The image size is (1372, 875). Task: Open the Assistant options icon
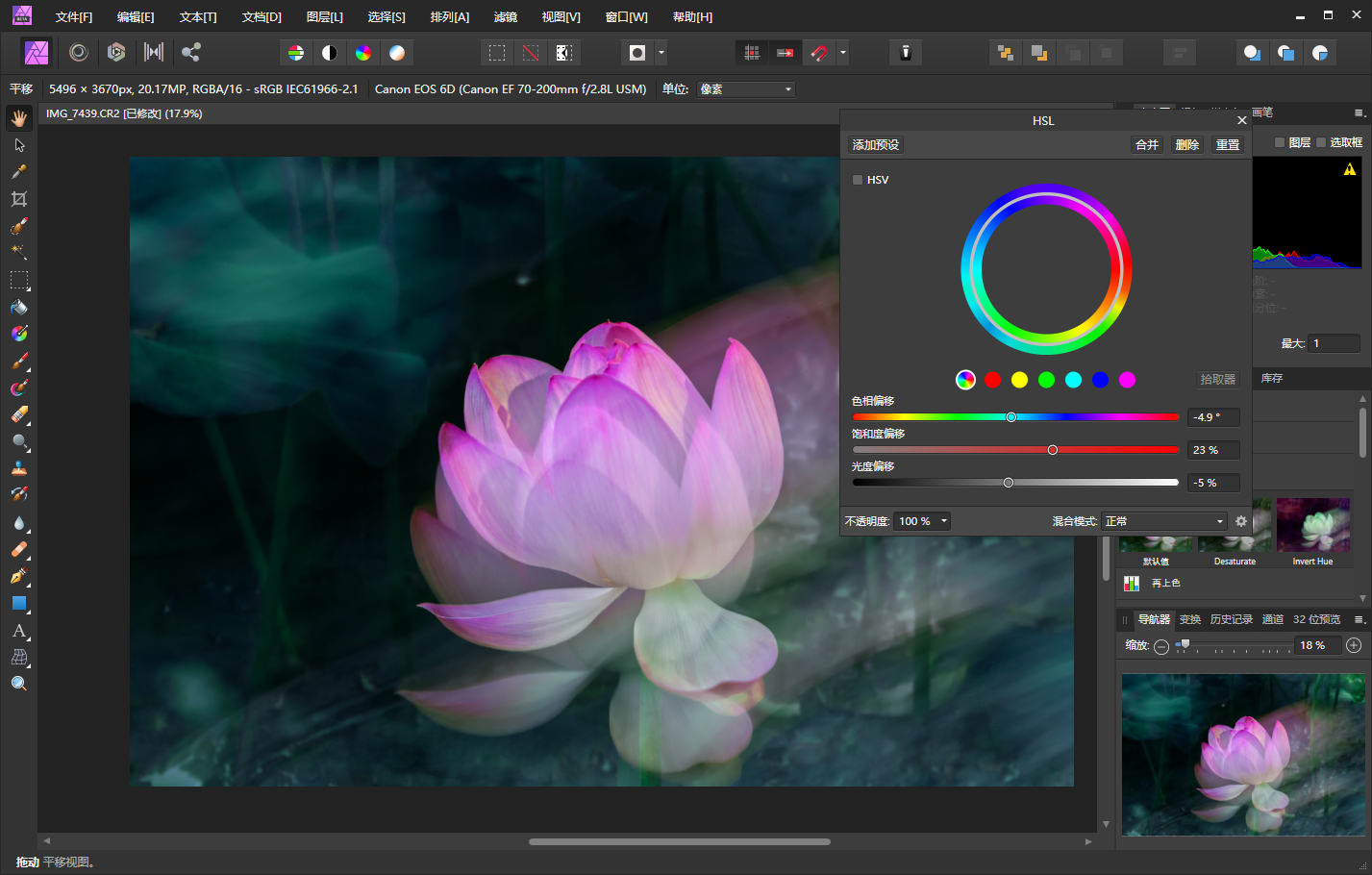coord(905,53)
